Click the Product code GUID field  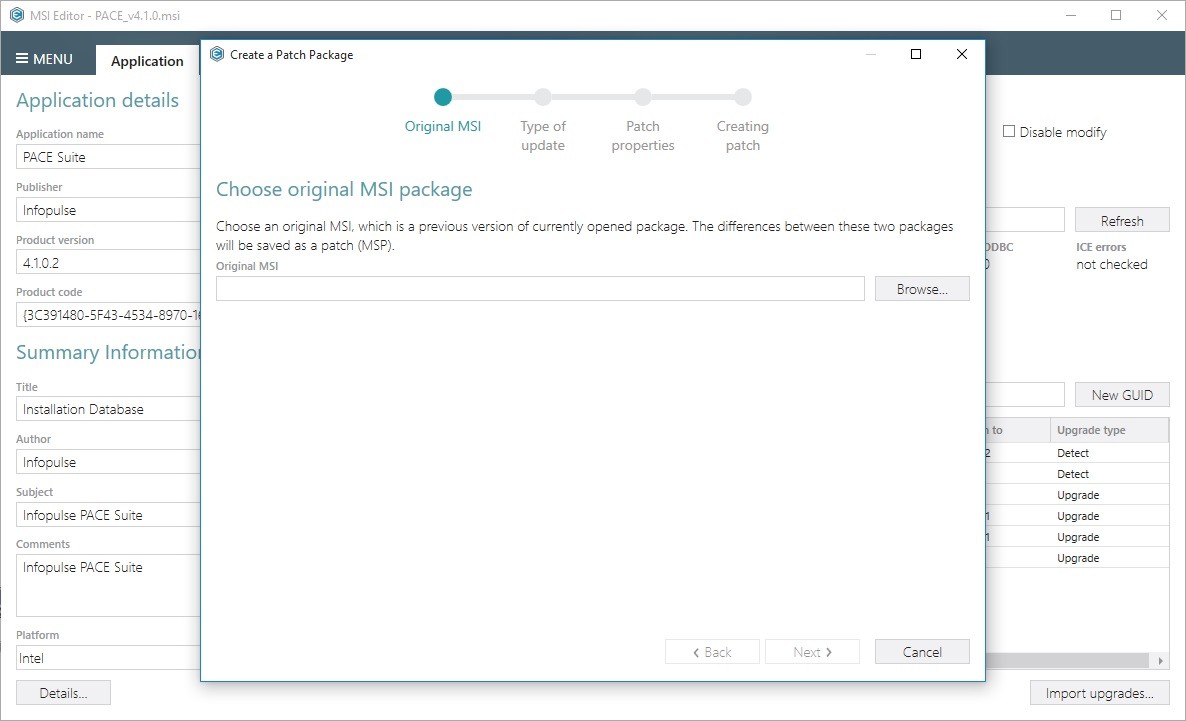pos(108,315)
